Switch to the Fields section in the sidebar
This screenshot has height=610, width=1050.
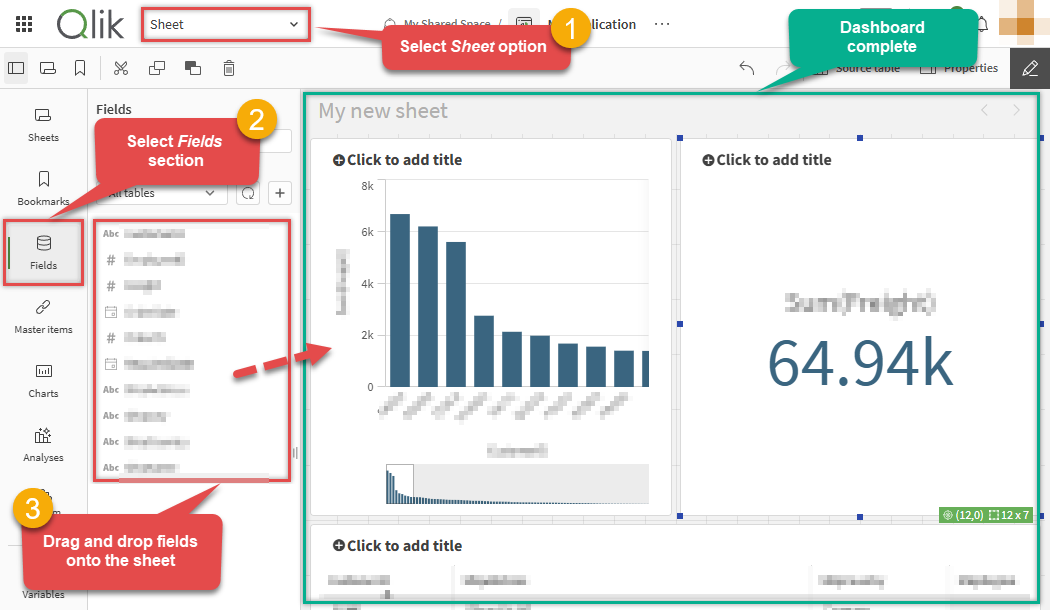click(42, 252)
